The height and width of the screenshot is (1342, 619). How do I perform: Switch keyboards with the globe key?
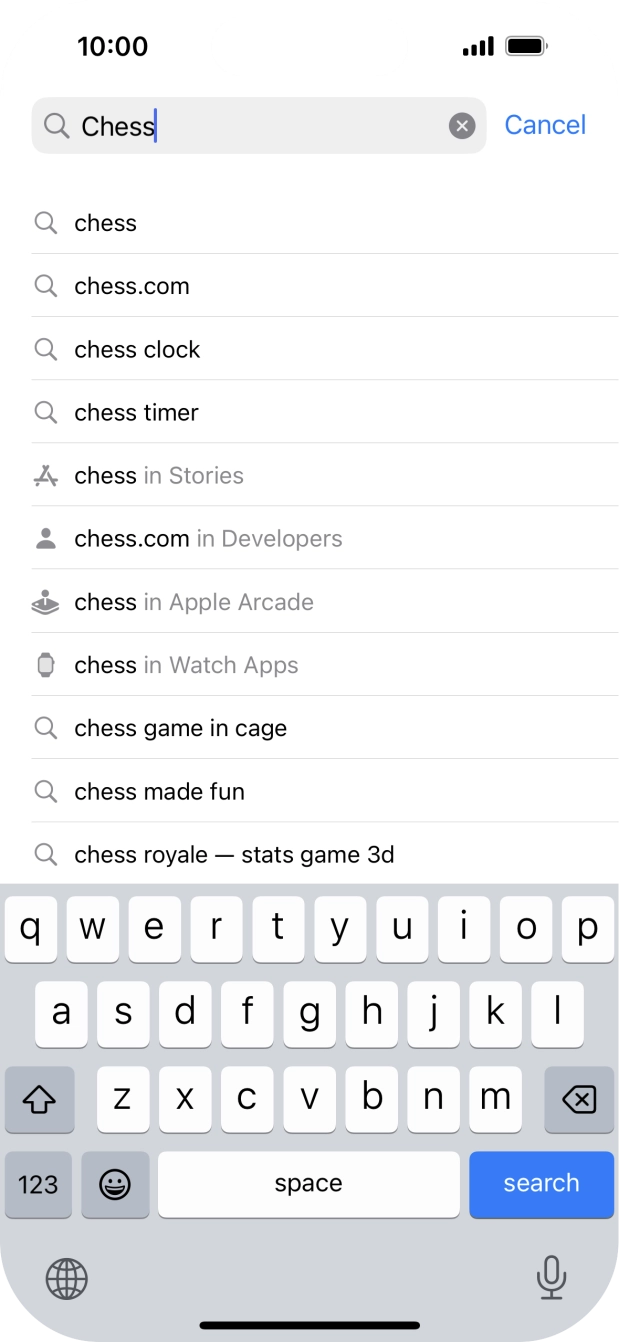(x=66, y=1278)
